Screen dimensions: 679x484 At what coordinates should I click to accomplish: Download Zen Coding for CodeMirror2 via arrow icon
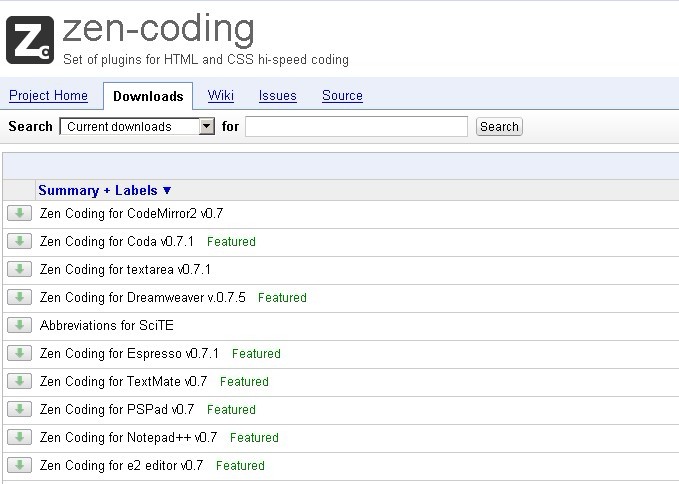click(x=19, y=213)
